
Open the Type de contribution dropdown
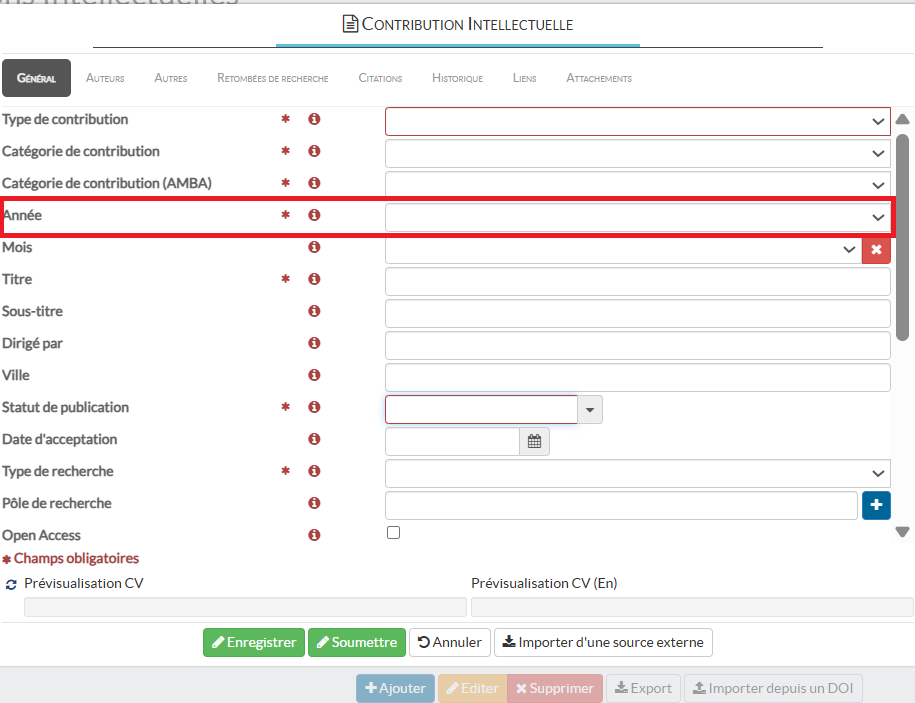(x=637, y=121)
